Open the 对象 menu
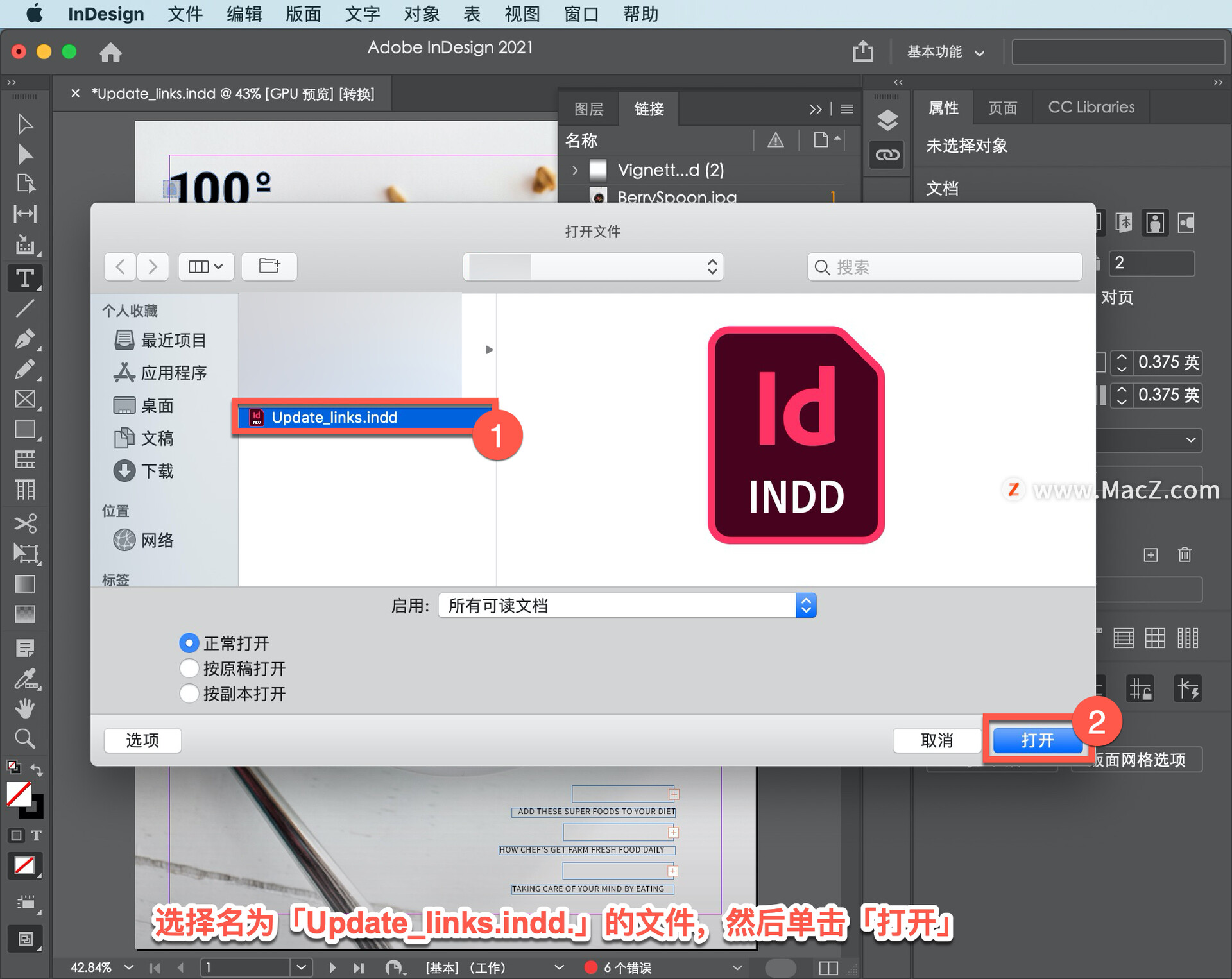This screenshot has height=979, width=1232. click(x=421, y=13)
